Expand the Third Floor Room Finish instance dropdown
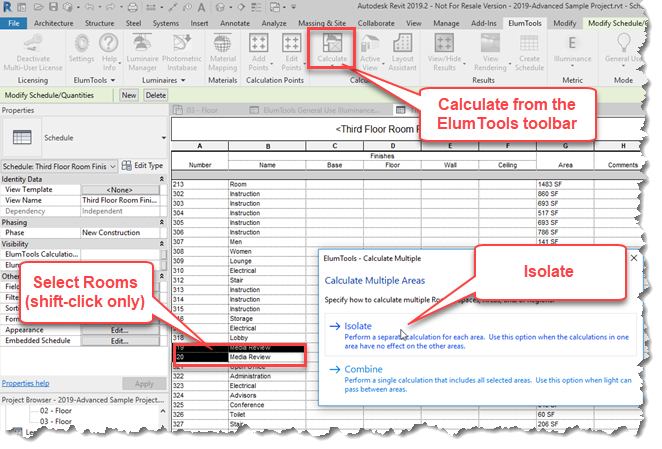Screen dimensions: 662x449 [112, 166]
